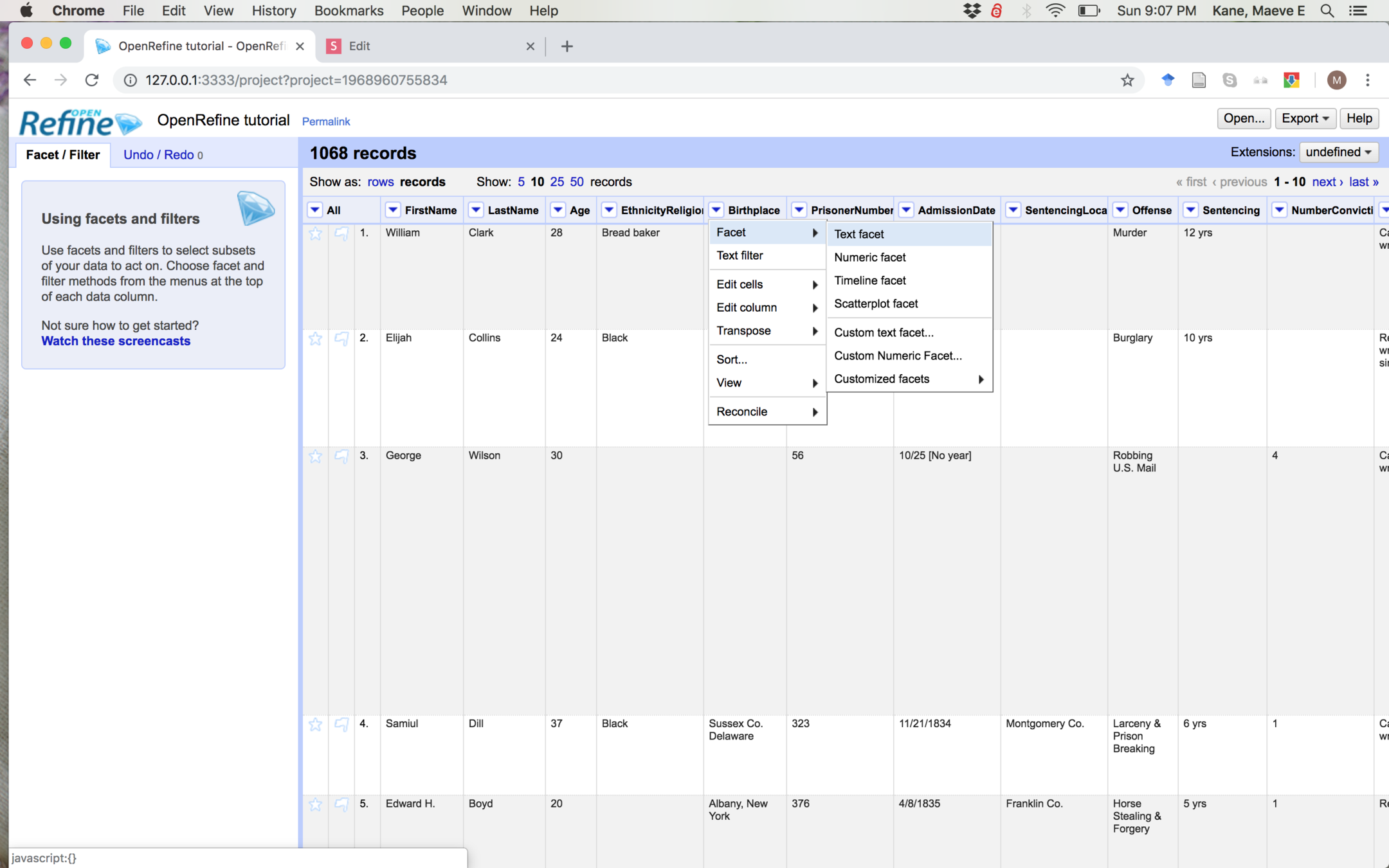Flag the Elijah Collins row
This screenshot has height=868, width=1389.
pyautogui.click(x=341, y=338)
